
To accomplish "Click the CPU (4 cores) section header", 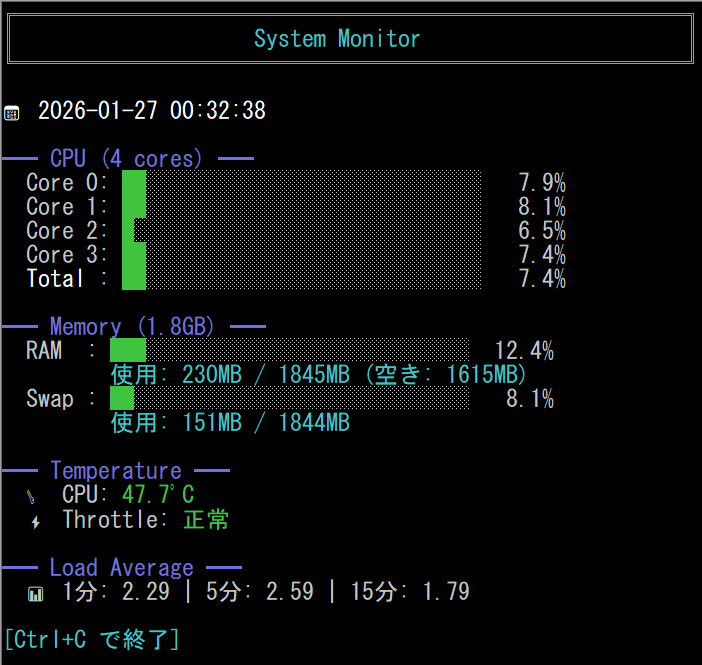I will click(126, 159).
